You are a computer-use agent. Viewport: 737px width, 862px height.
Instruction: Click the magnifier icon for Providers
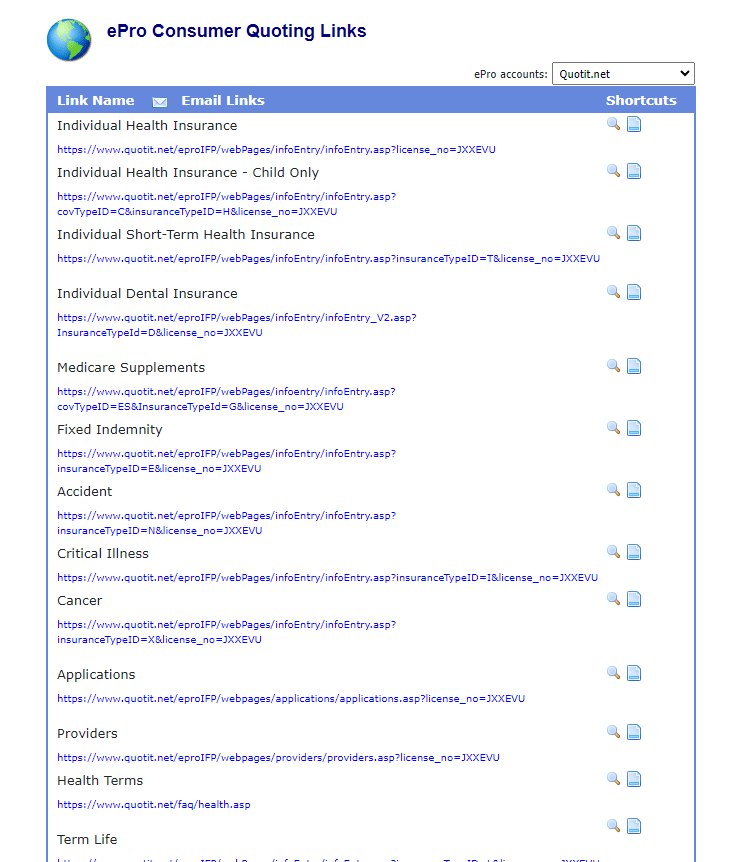pos(613,732)
